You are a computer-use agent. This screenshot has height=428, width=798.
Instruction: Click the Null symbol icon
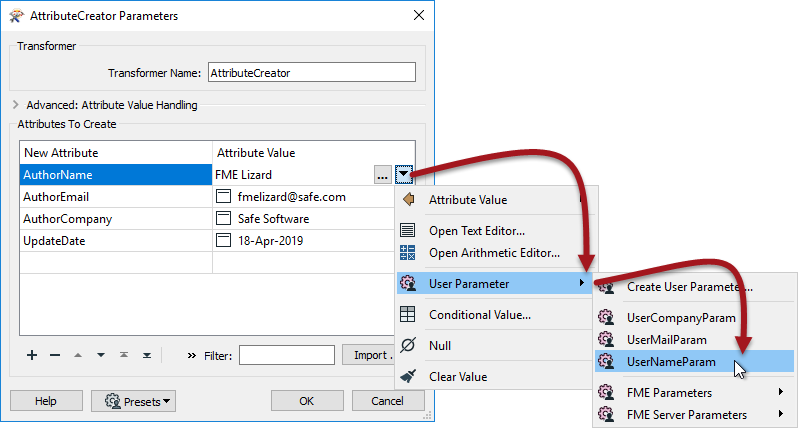[408, 345]
